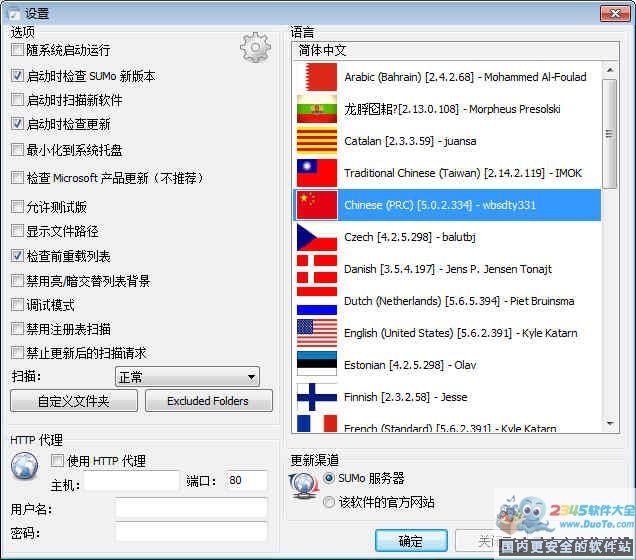The image size is (636, 560).
Task: Click the Bahrain flag icon
Action: coord(317,77)
